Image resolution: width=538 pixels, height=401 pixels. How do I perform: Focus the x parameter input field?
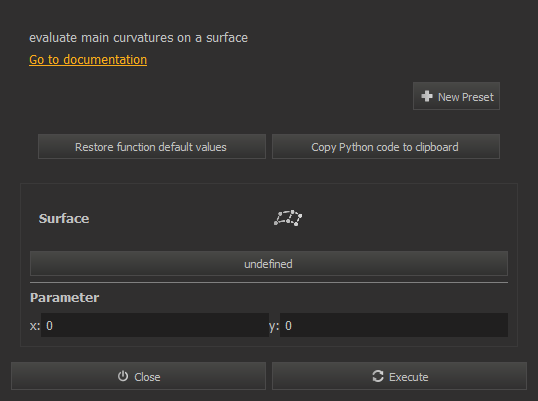pos(155,325)
